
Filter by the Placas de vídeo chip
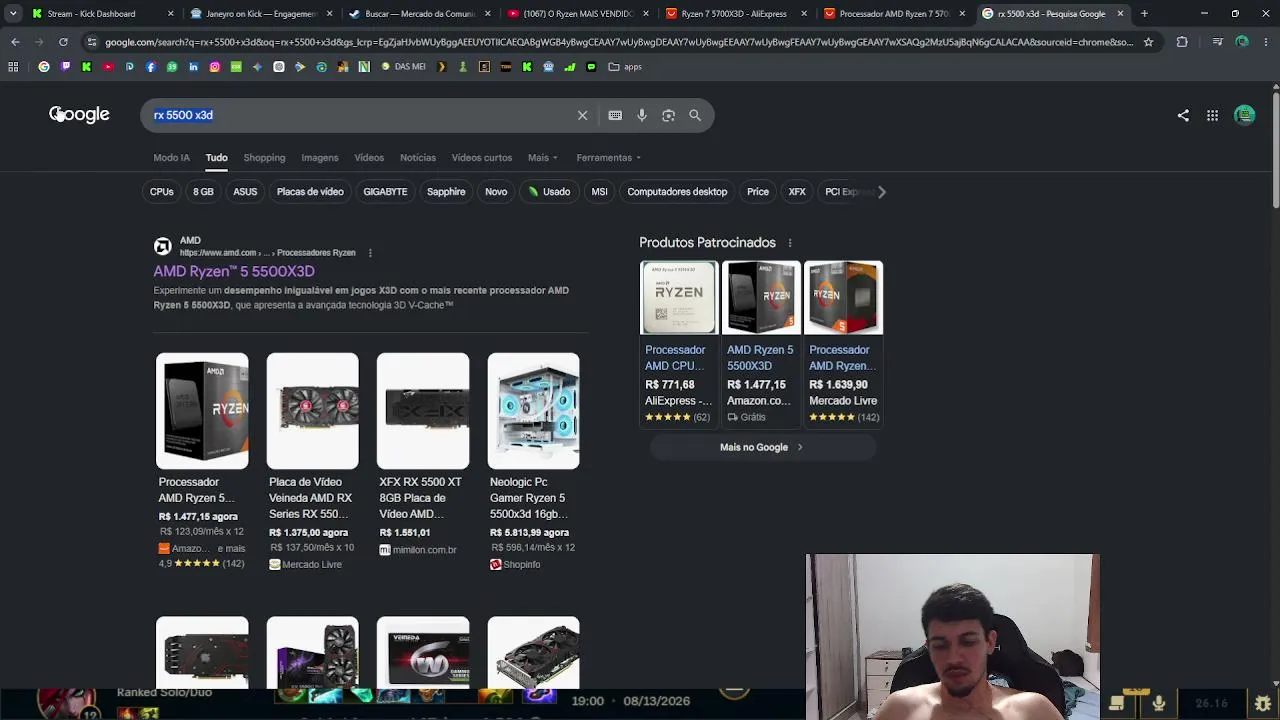click(x=310, y=192)
